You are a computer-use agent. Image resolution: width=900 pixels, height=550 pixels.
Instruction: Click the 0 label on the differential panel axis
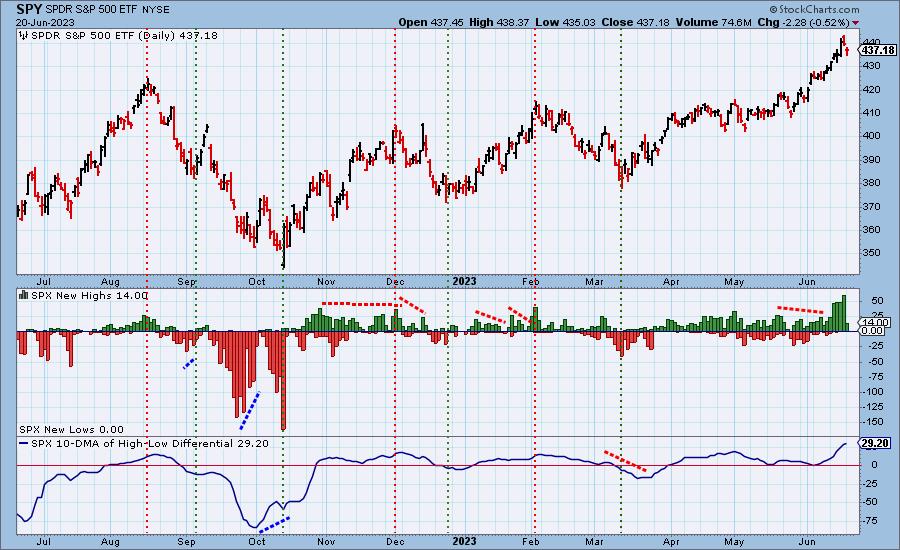pos(874,465)
